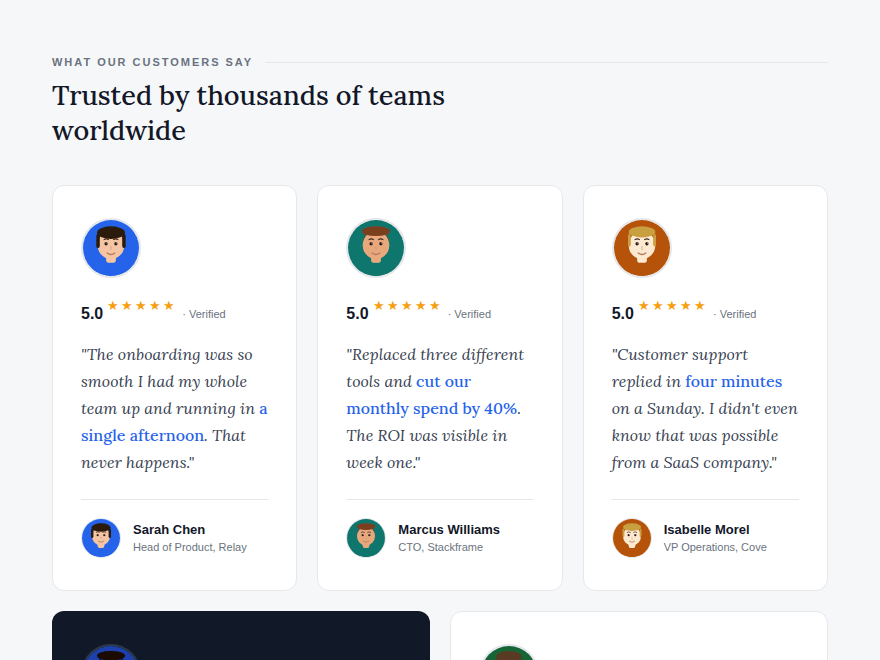
Task: Click the green avatar in the bottom right card
Action: tap(509, 653)
